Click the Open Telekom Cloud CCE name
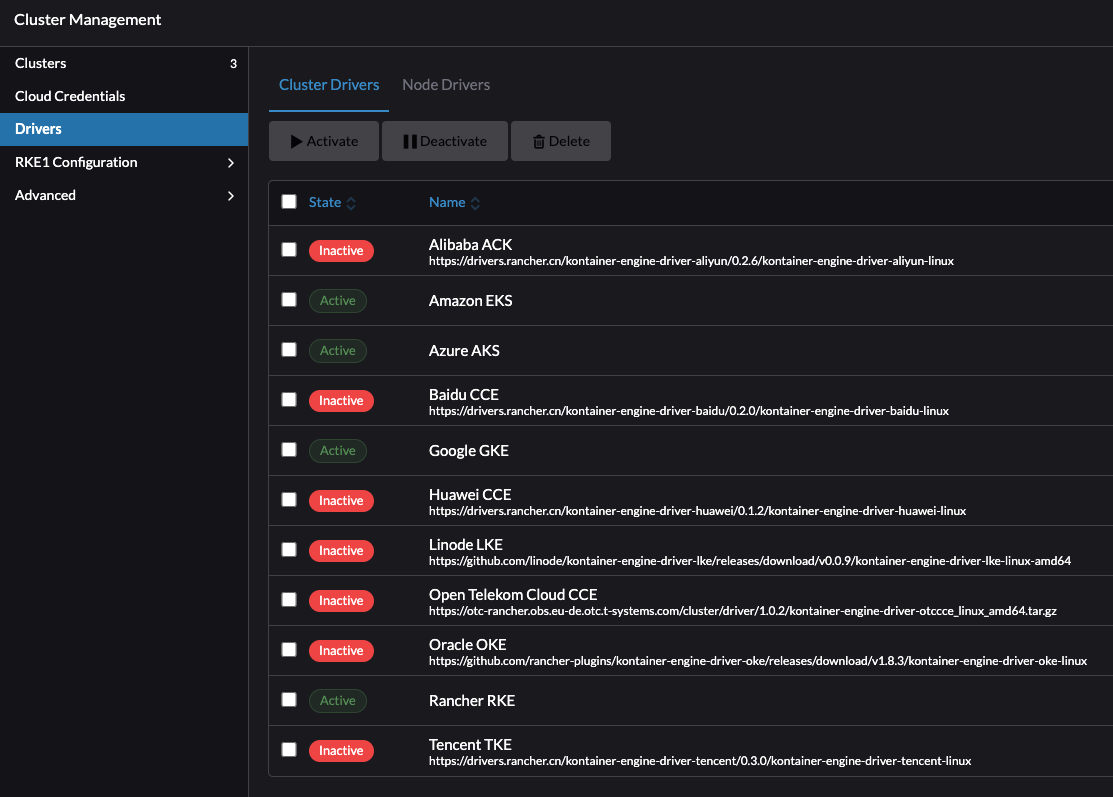This screenshot has height=797, width=1113. (x=512, y=595)
